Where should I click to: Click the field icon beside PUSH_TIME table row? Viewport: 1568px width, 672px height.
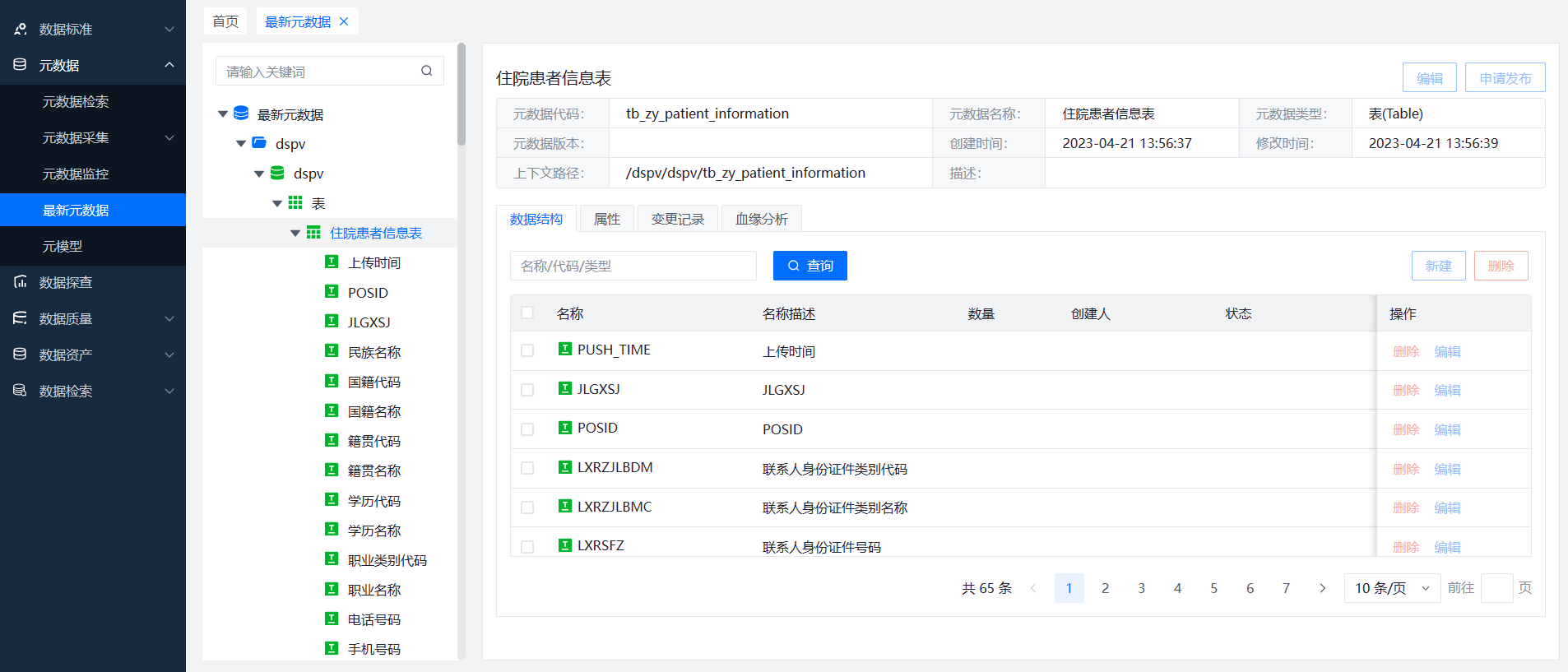coord(565,349)
